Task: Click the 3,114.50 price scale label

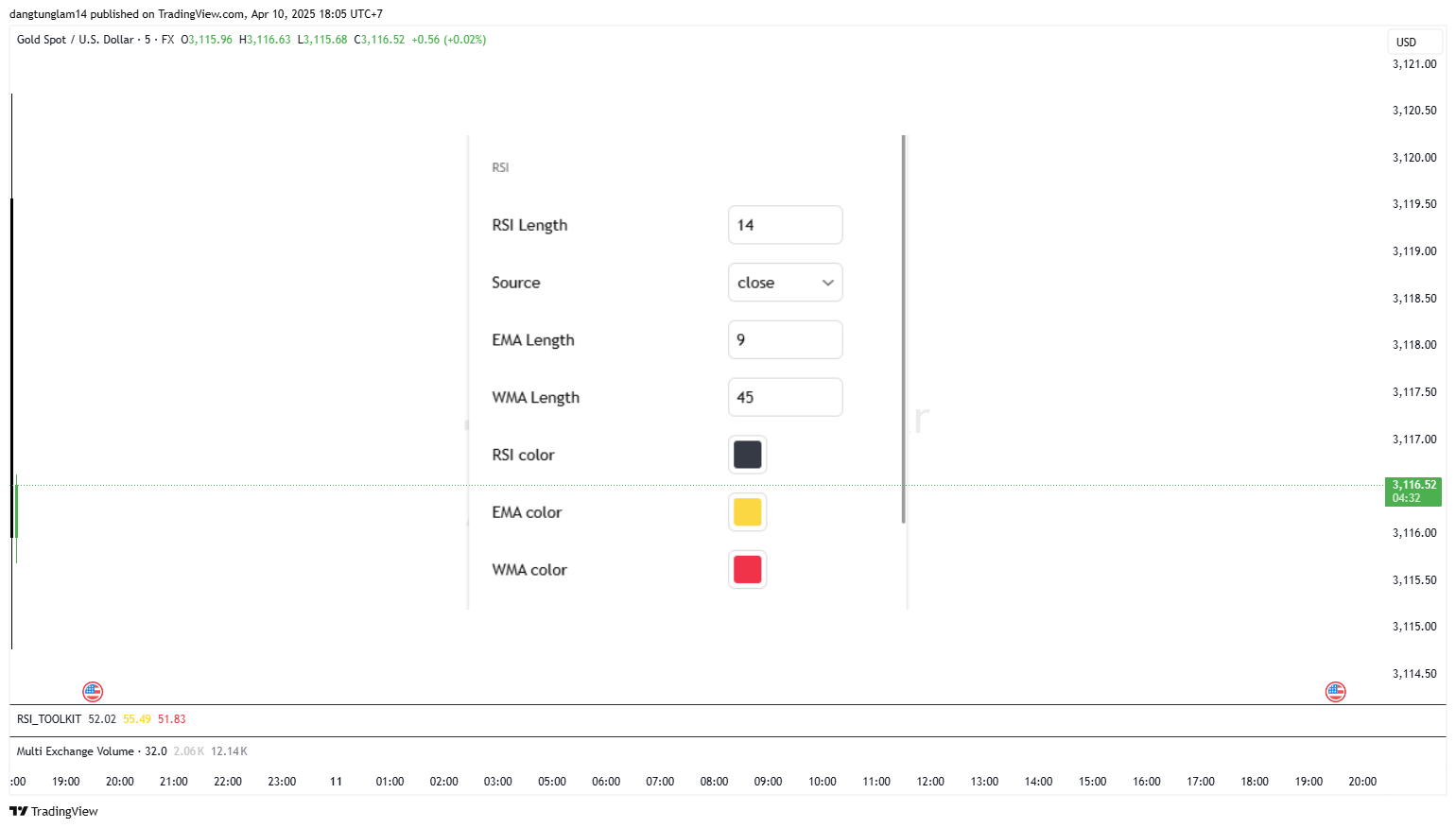Action: click(x=1414, y=674)
